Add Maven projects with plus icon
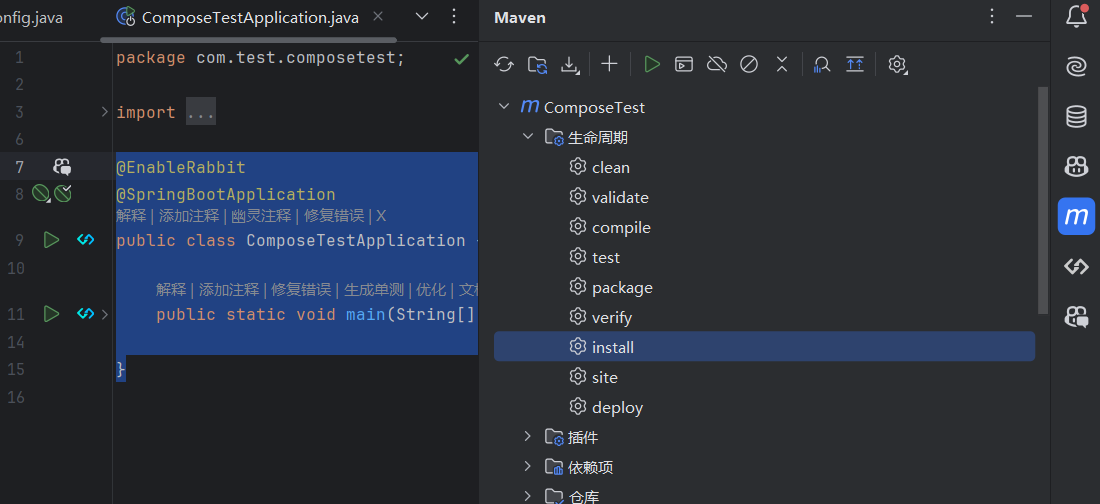 (610, 65)
